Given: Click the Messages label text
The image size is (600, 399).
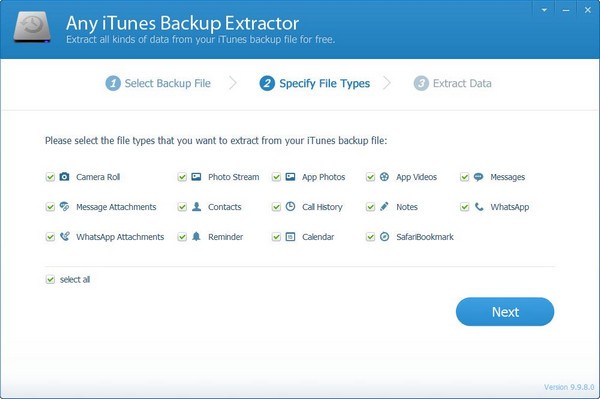Looking at the screenshot, I should 507,177.
